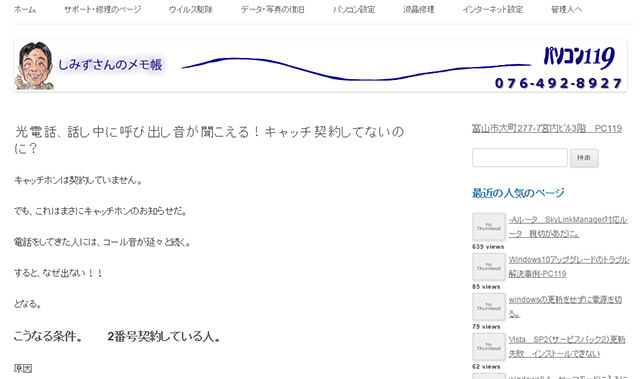Screen dimensions: 640x379
Task: Open Vista SP2 更新失敗 article link
Action: [567, 347]
